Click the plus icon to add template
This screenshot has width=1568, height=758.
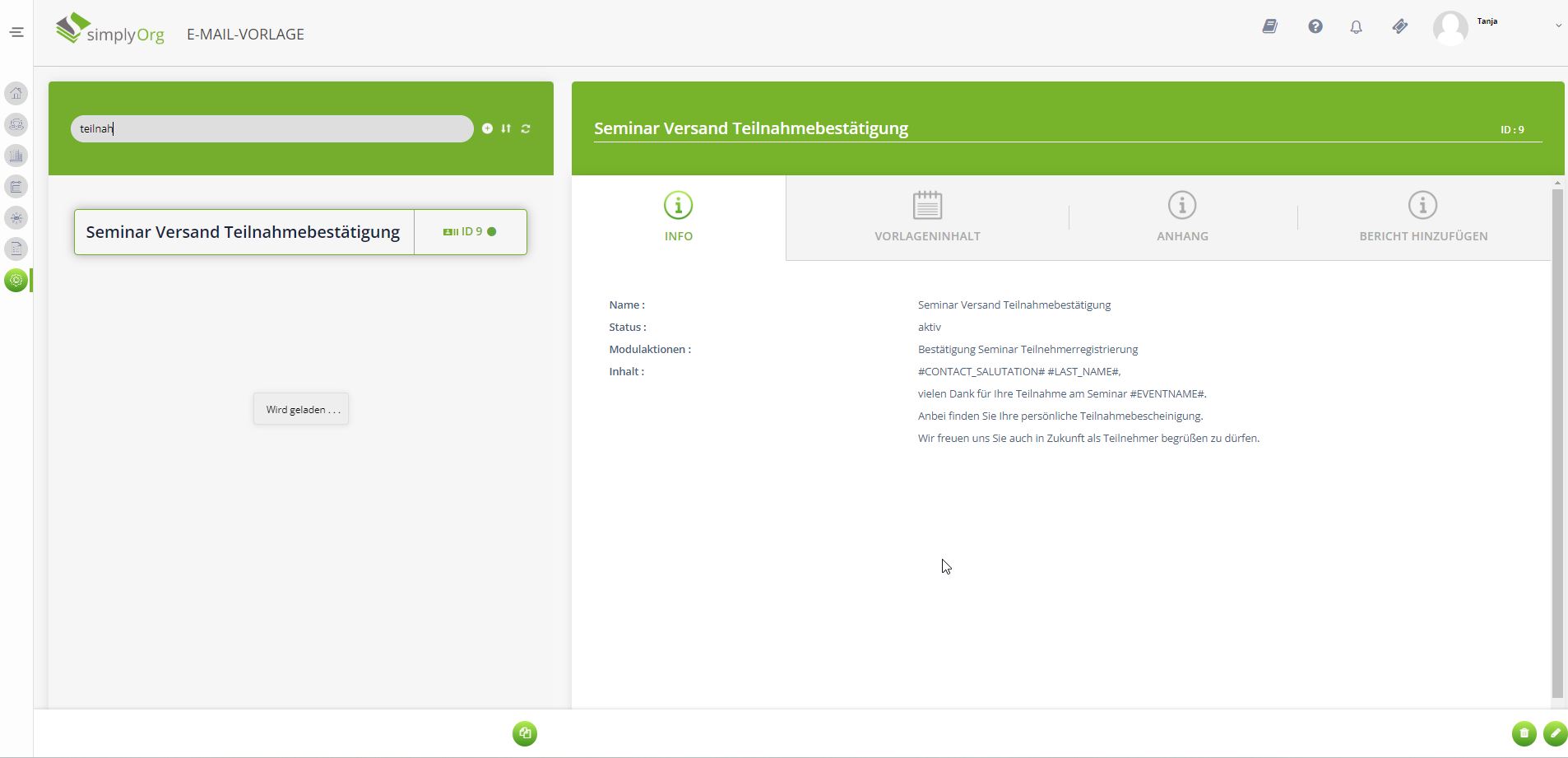(487, 128)
